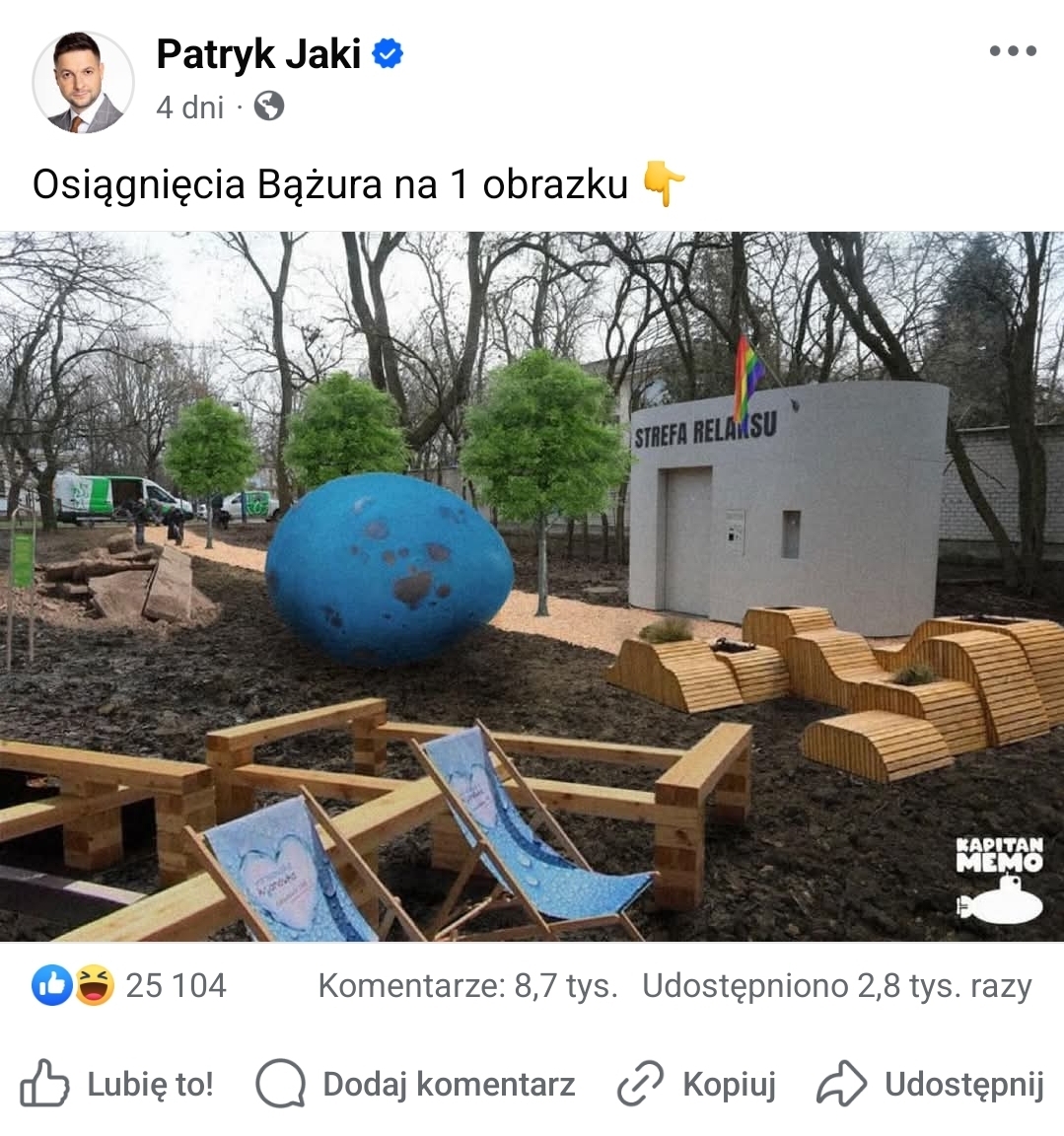Screen dimensions: 1064x1136
Task: Click Patryk Jaki's profile picture
Action: coord(83,82)
